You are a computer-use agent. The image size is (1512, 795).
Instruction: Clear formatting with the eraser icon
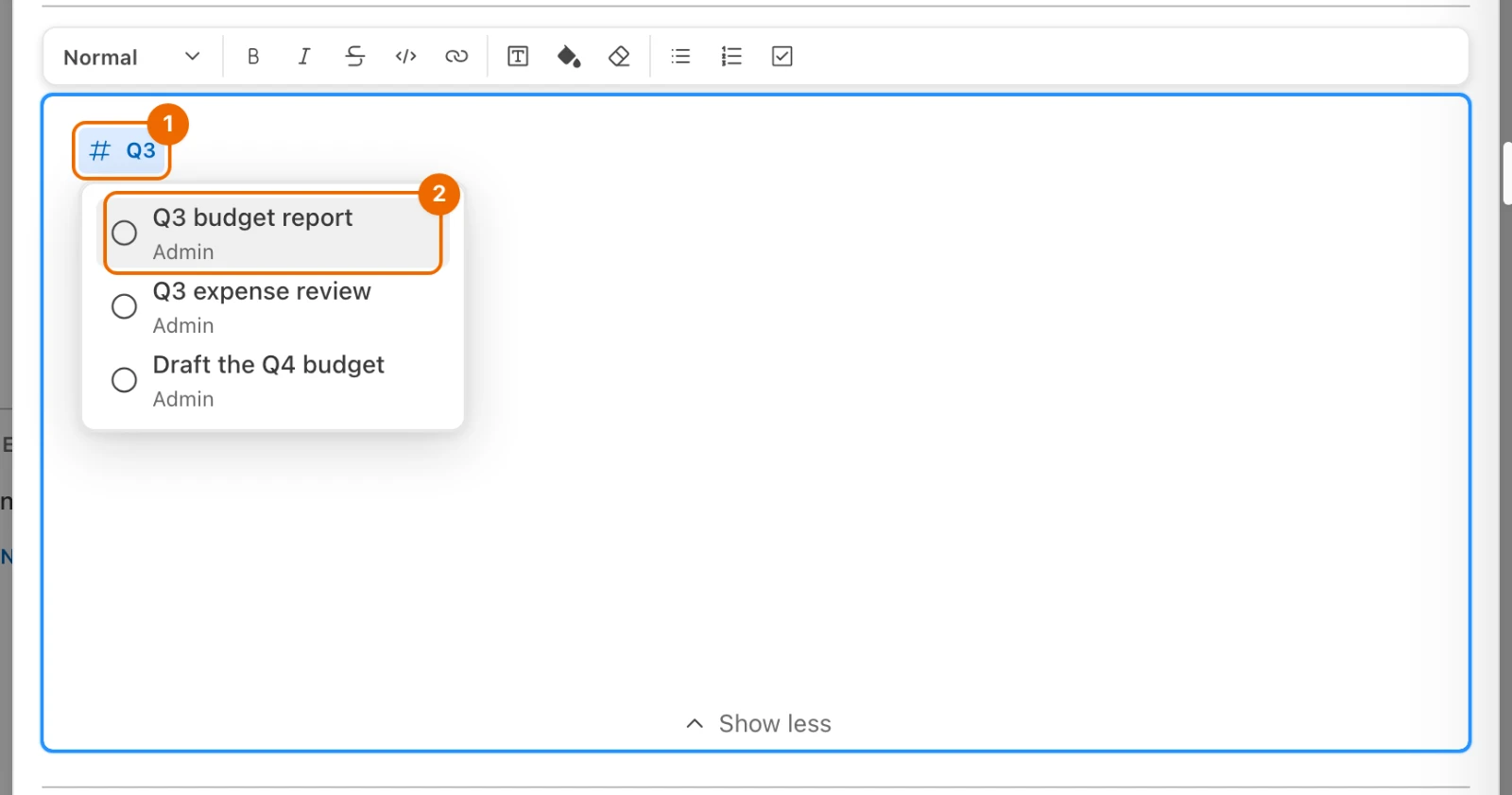(619, 57)
